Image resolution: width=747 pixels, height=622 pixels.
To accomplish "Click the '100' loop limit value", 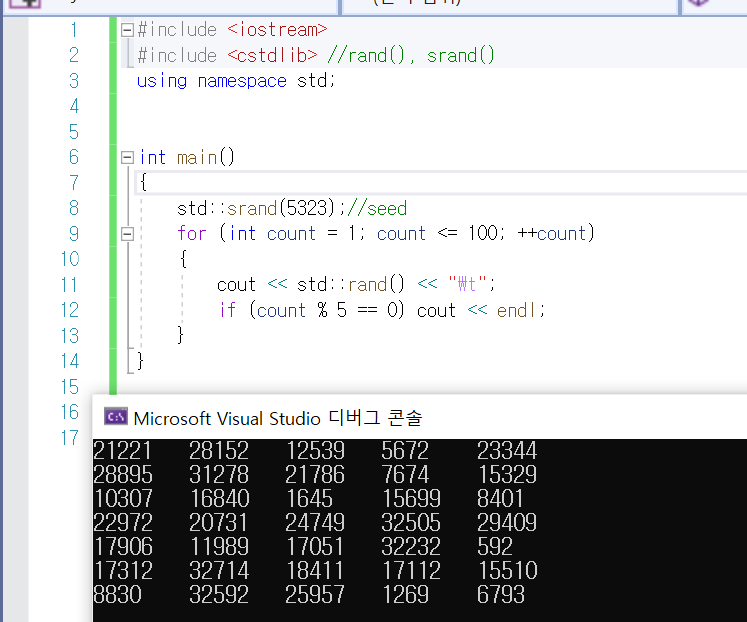I will point(483,233).
